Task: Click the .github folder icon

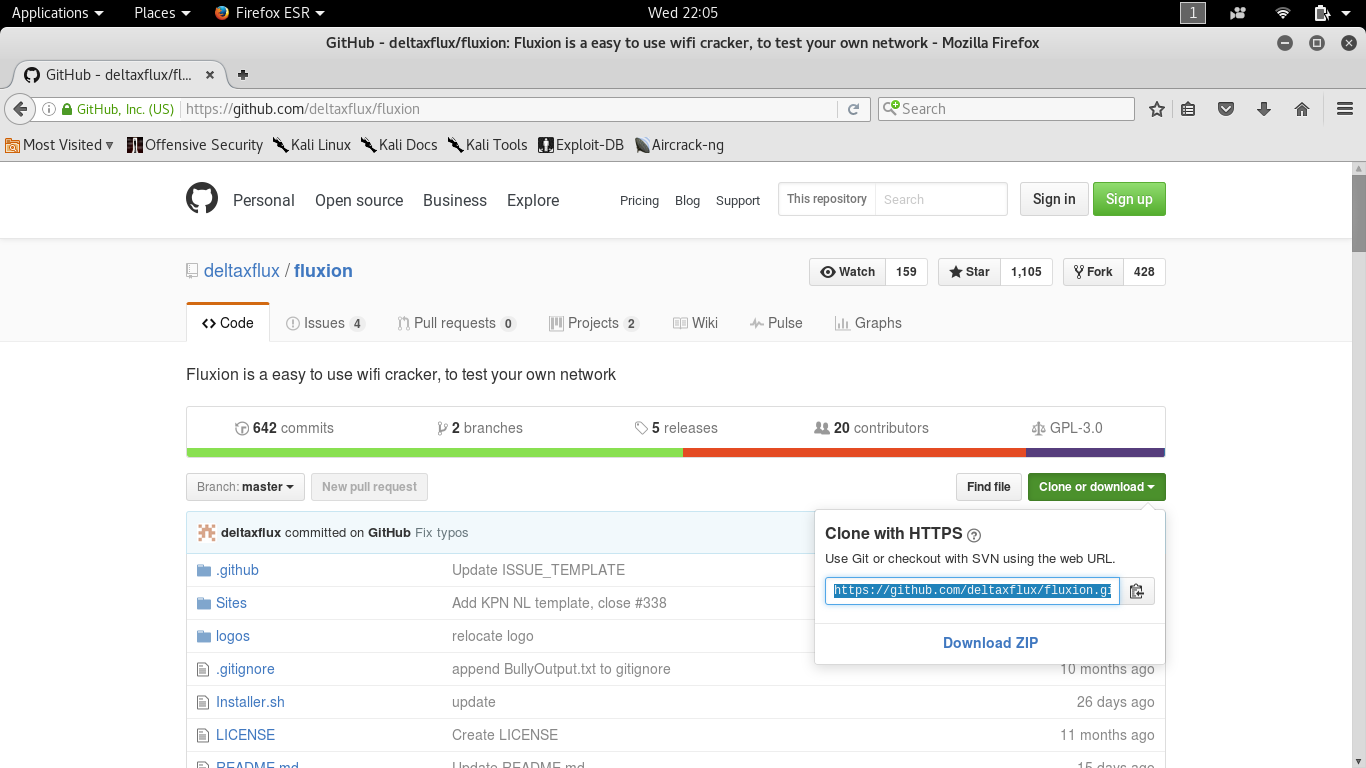Action: coord(204,570)
